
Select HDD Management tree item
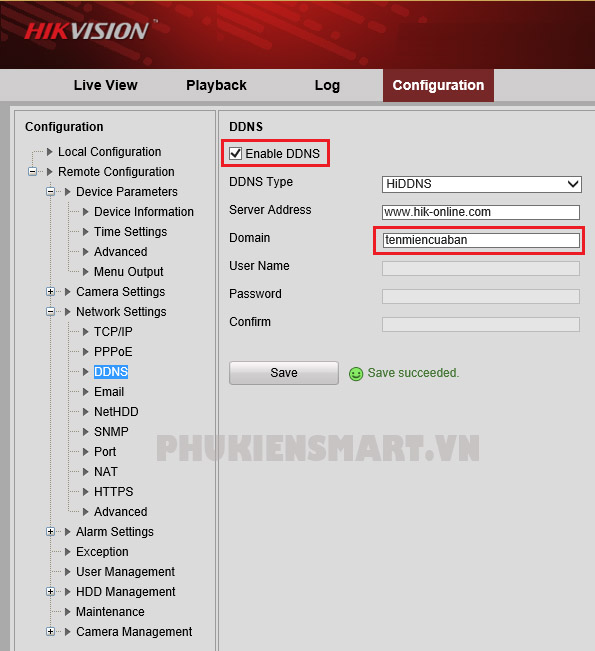coord(125,592)
